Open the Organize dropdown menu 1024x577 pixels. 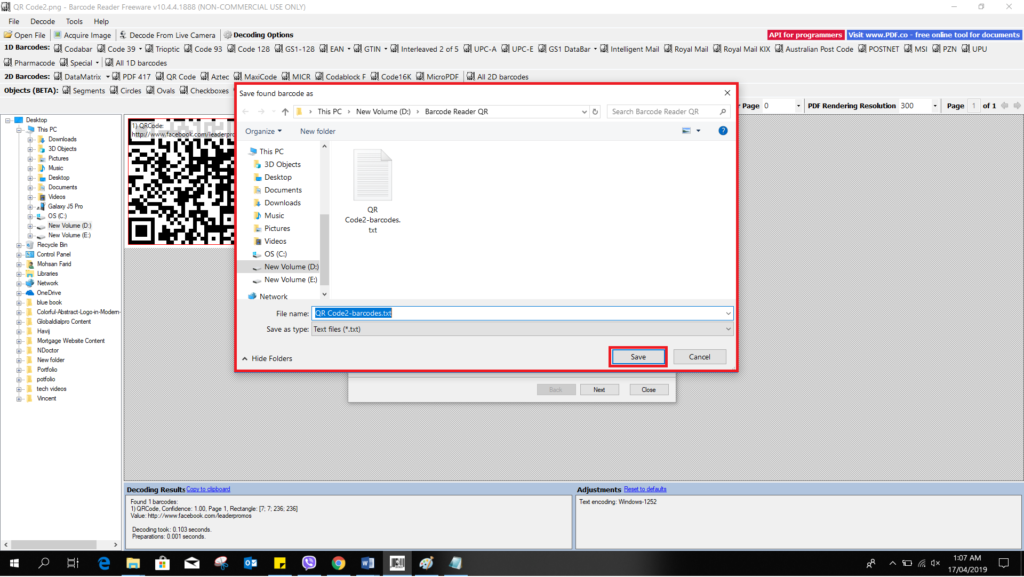tap(263, 131)
